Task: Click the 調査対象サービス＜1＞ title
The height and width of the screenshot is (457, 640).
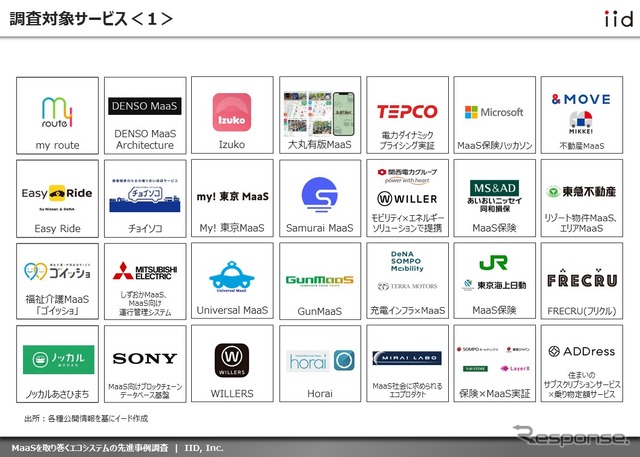Action: (x=91, y=19)
